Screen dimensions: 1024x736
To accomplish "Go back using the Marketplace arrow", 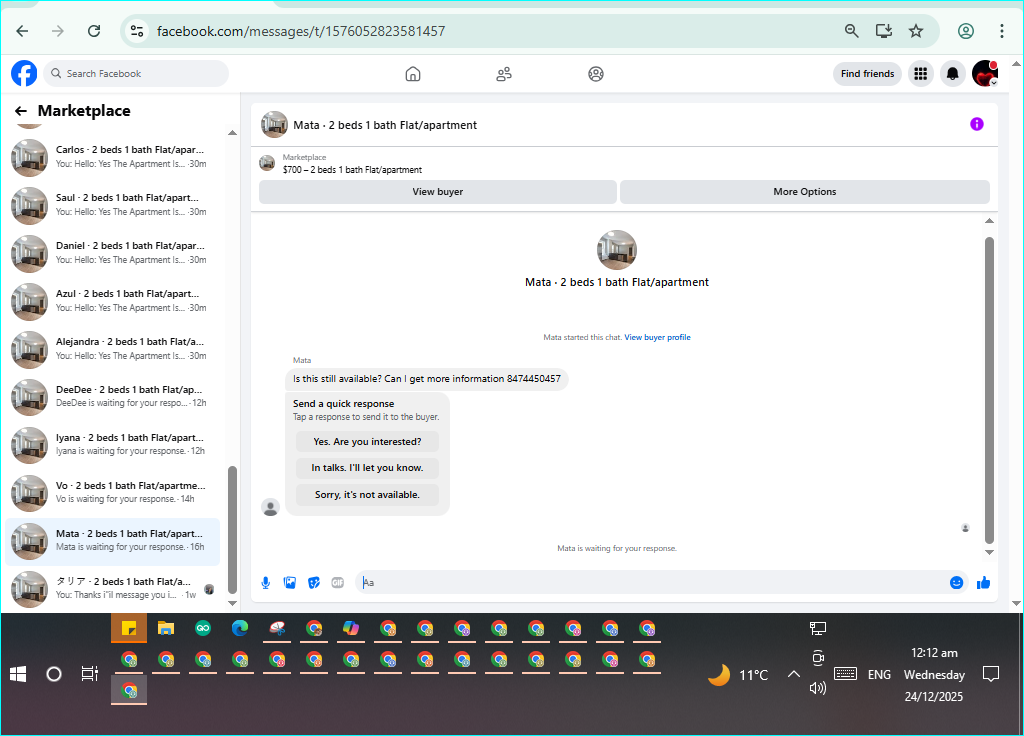I will (21, 111).
